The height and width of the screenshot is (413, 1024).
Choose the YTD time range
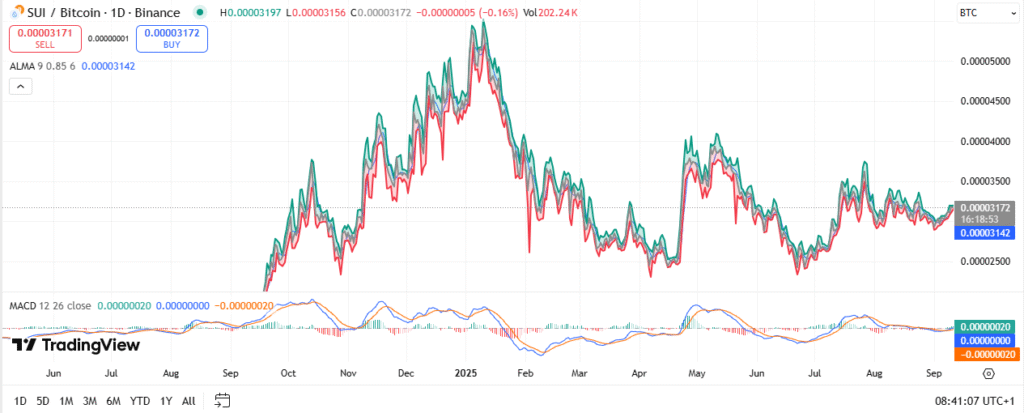[140, 400]
